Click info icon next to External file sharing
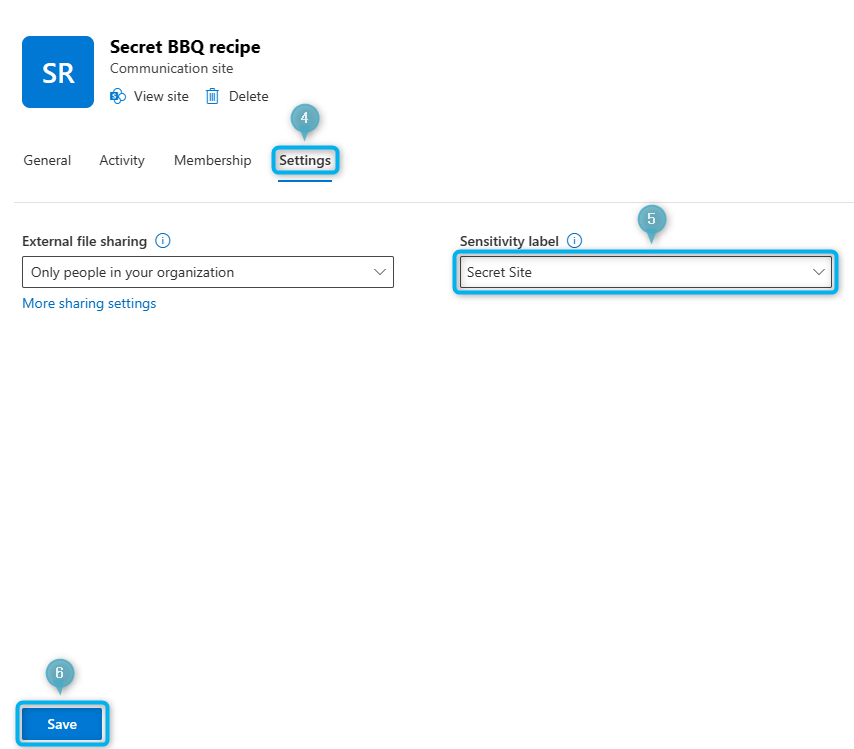This screenshot has height=749, width=854. [x=163, y=241]
